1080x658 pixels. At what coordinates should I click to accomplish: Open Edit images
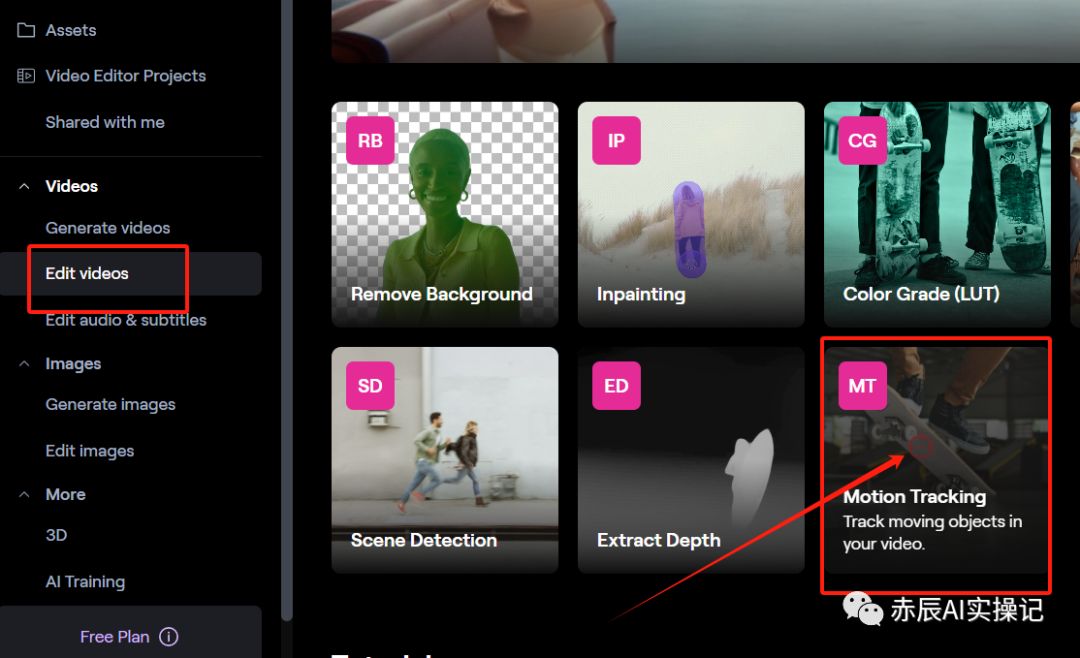tap(90, 451)
